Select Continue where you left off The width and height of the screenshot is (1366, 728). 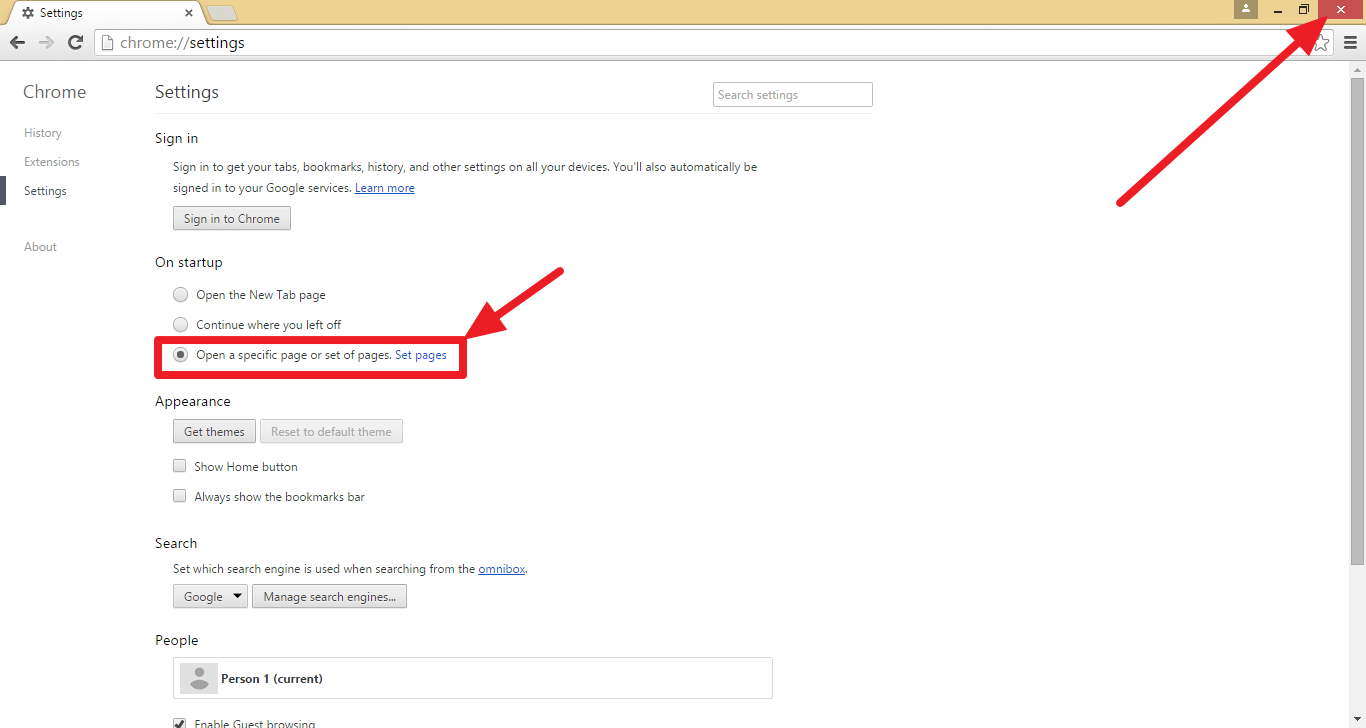[x=180, y=325]
